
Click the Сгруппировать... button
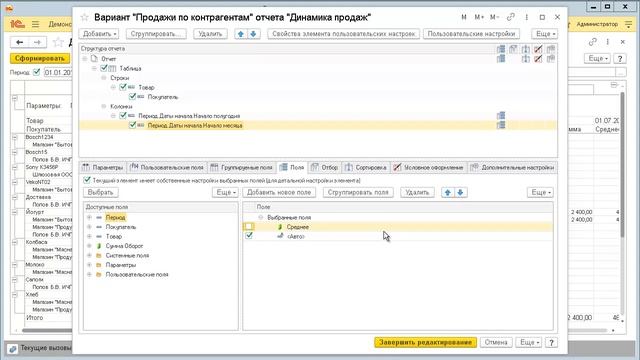point(156,34)
